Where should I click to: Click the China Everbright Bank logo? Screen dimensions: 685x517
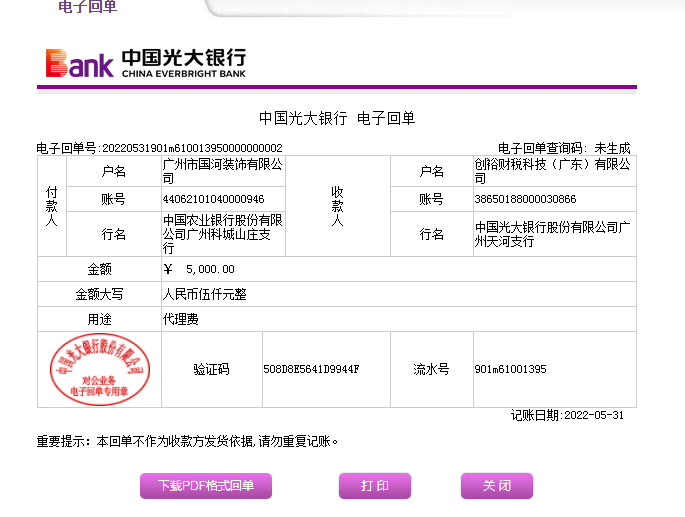(145, 62)
